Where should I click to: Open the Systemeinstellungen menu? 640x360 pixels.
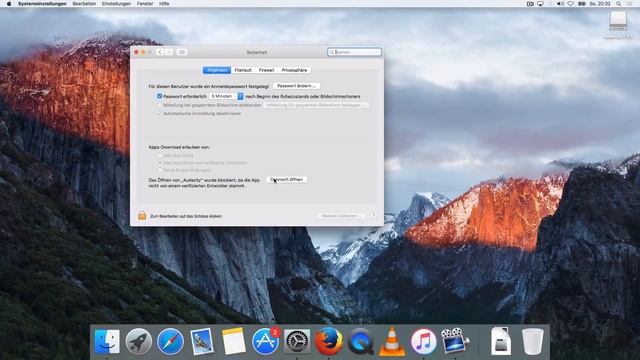pos(42,4)
